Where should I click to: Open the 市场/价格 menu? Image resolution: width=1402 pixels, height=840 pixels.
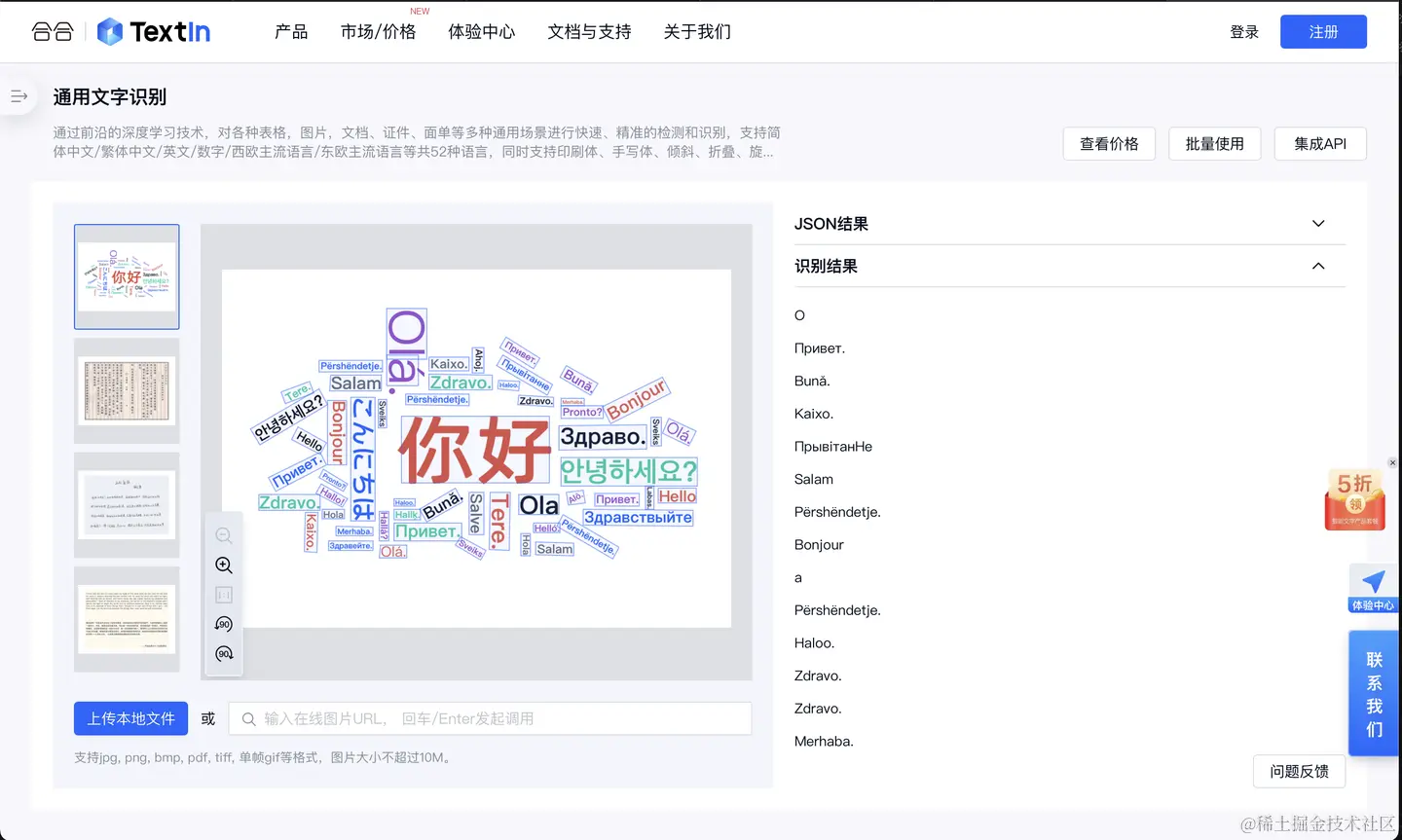click(x=378, y=32)
